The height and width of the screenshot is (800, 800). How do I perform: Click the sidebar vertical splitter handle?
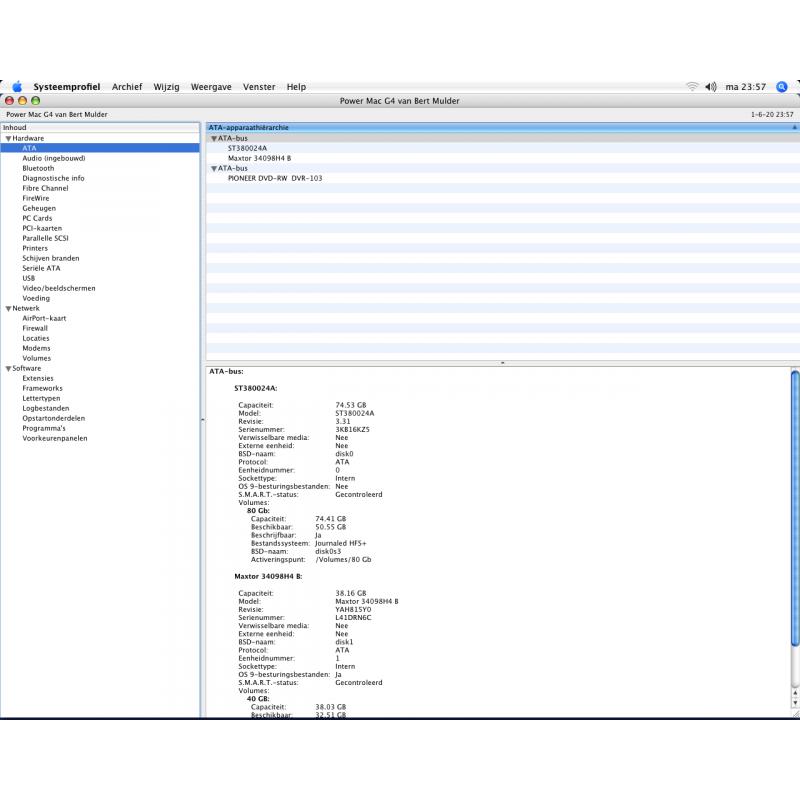tap(203, 419)
